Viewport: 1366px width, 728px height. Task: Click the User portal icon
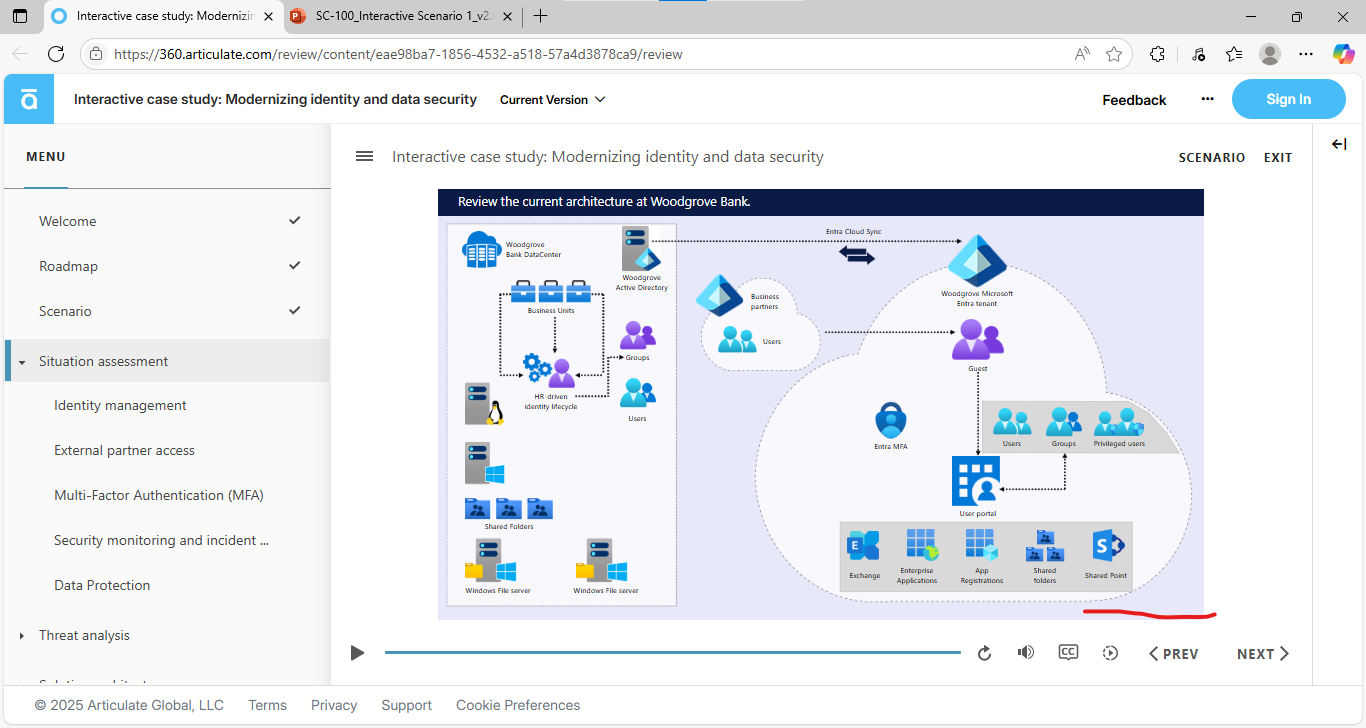point(976,481)
